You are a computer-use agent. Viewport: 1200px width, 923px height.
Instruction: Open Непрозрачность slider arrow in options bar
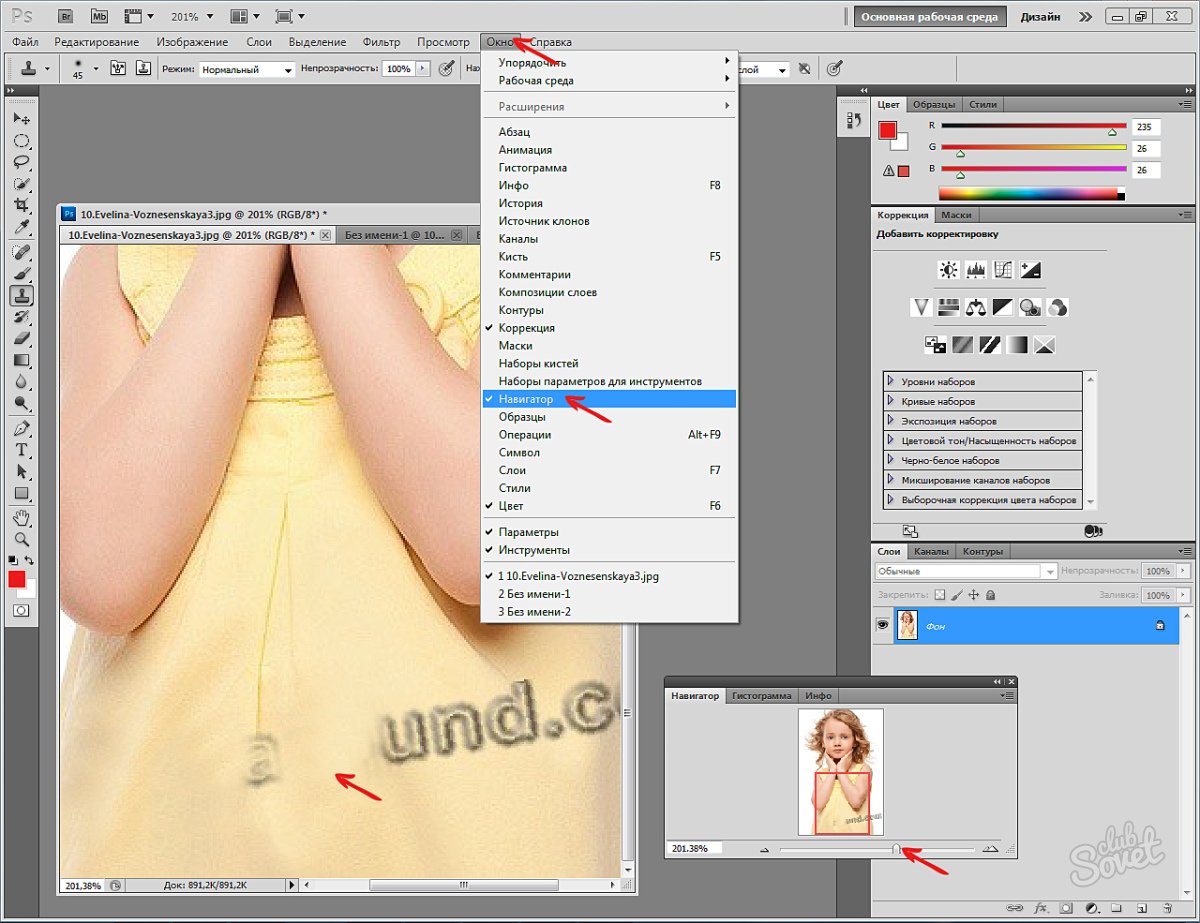[423, 69]
